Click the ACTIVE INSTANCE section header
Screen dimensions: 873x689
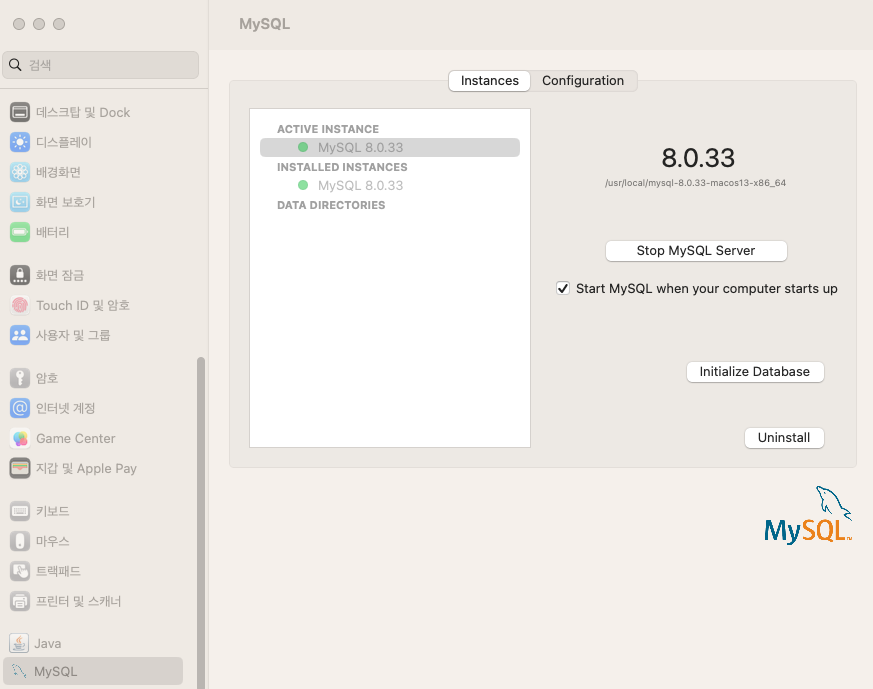pos(328,129)
